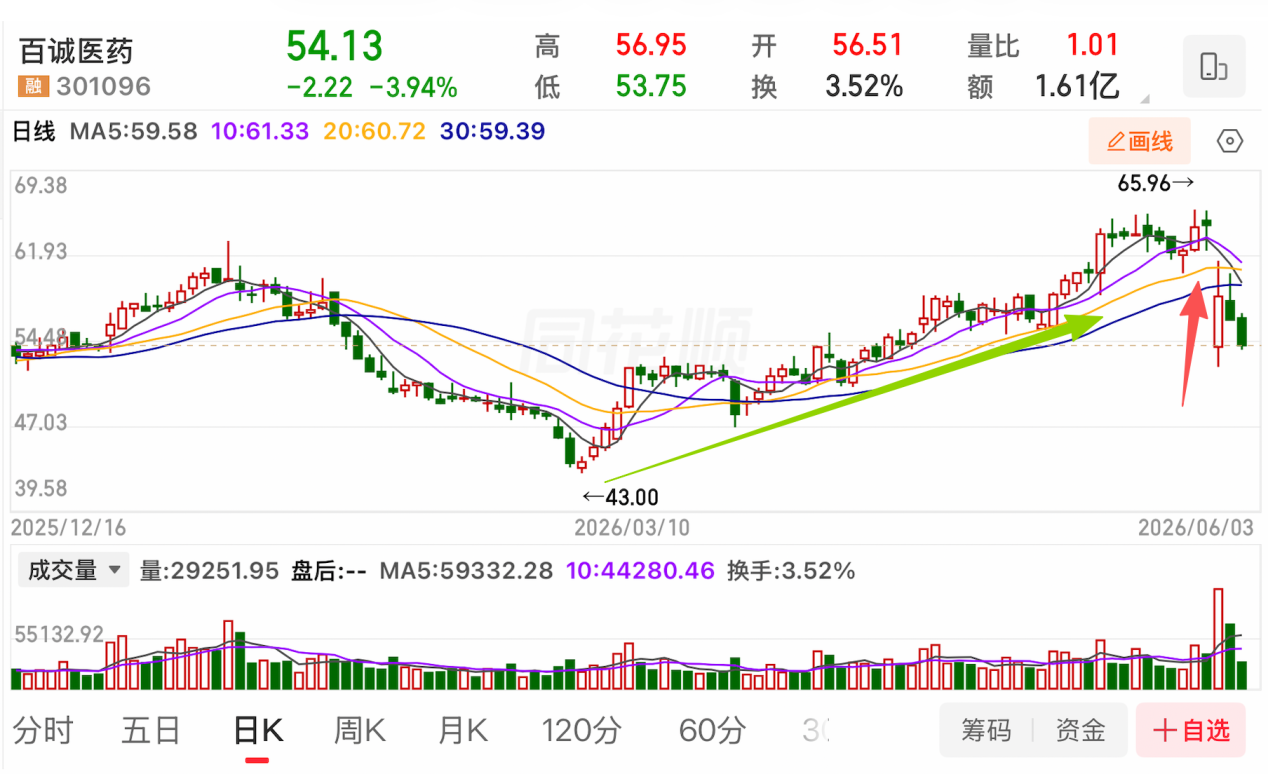Open 资金 capital flow button

pyautogui.click(x=1080, y=730)
